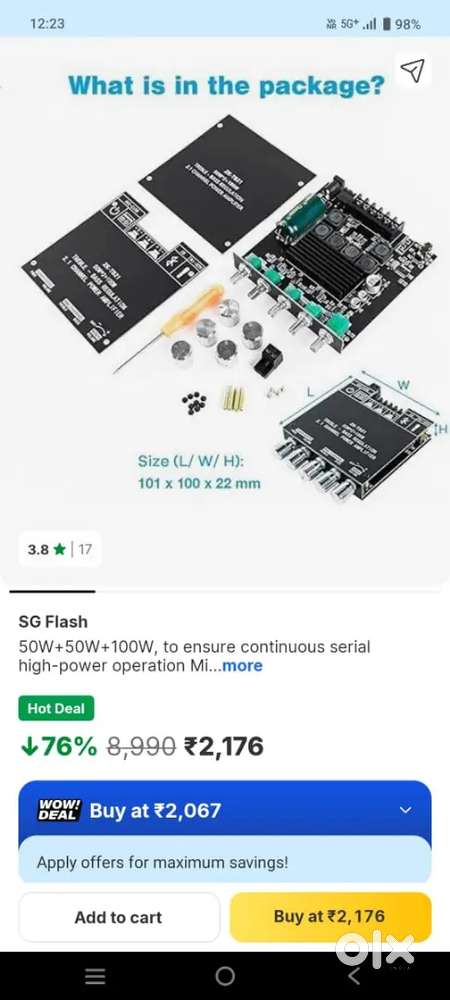Viewport: 450px width, 1000px height.
Task: Tap the battery status icon
Action: pos(386,24)
